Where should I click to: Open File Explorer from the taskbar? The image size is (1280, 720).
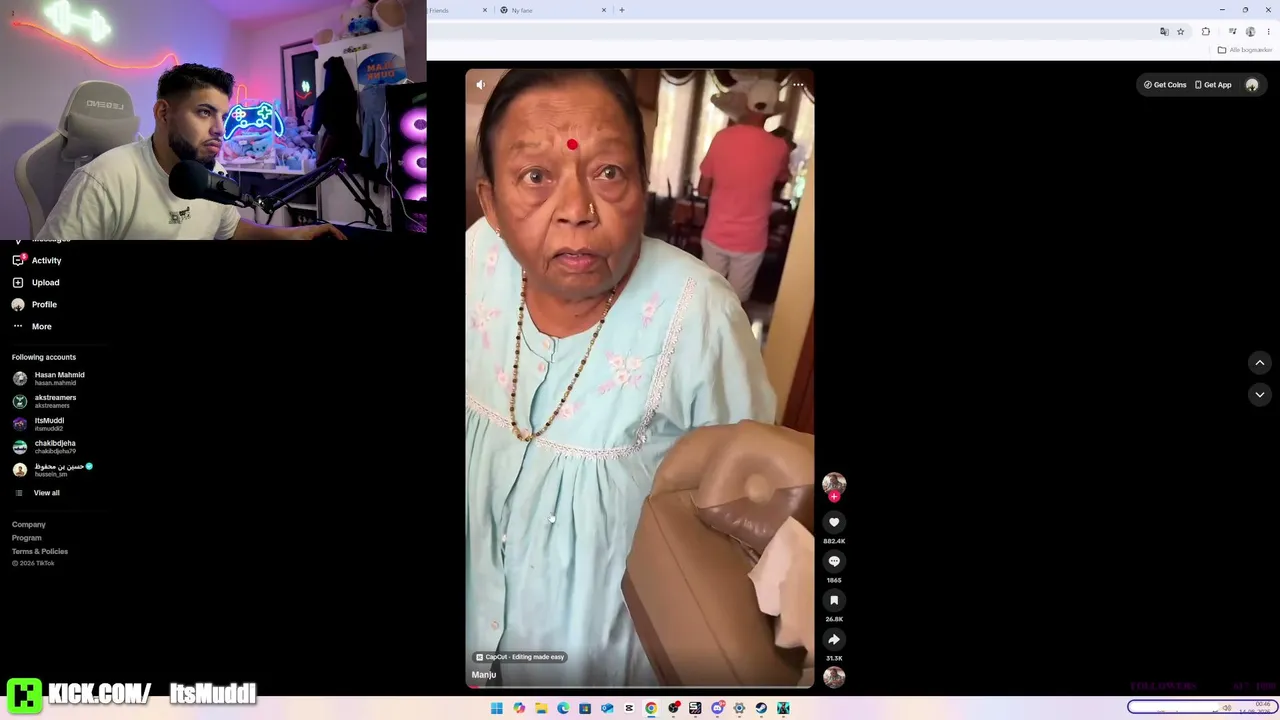click(541, 708)
